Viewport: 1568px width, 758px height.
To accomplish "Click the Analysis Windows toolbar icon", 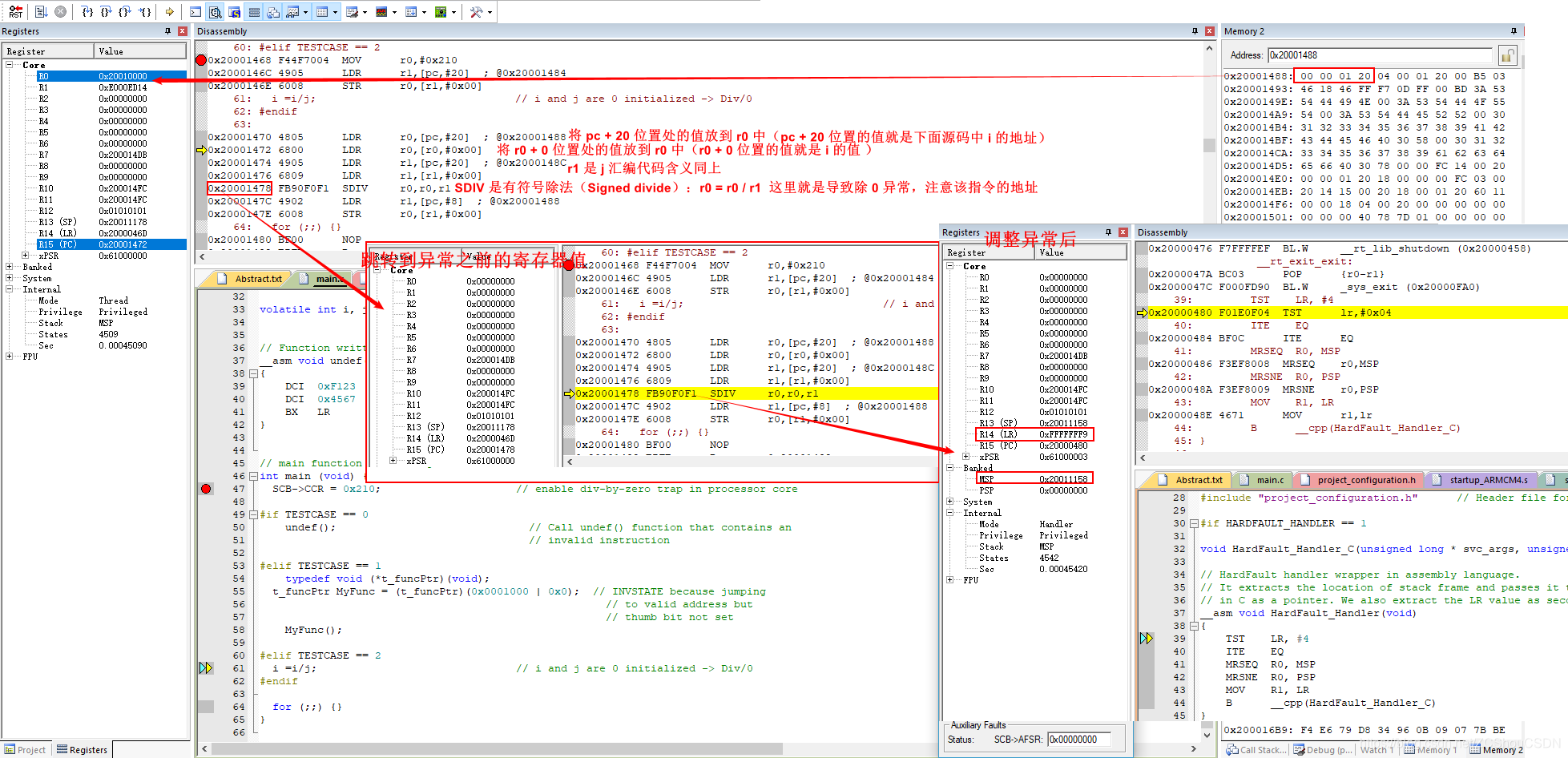I will coord(381,12).
